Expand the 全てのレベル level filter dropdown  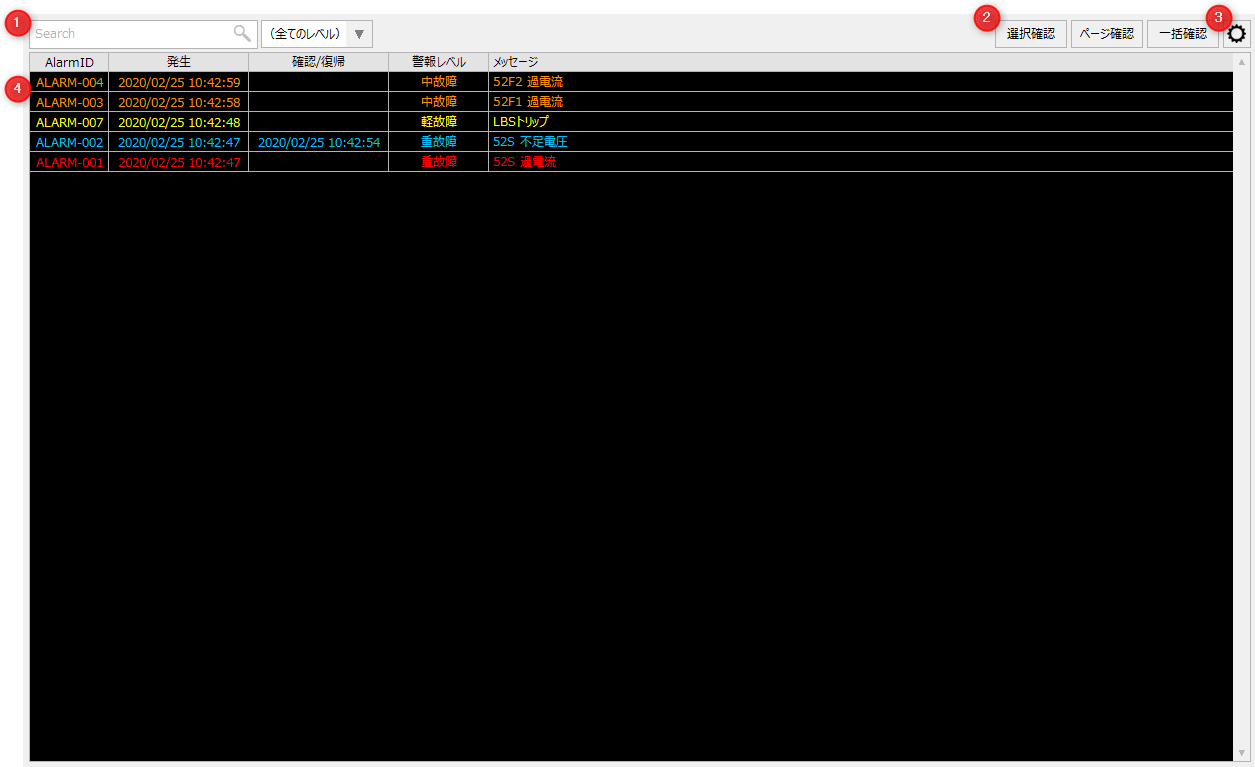305,34
